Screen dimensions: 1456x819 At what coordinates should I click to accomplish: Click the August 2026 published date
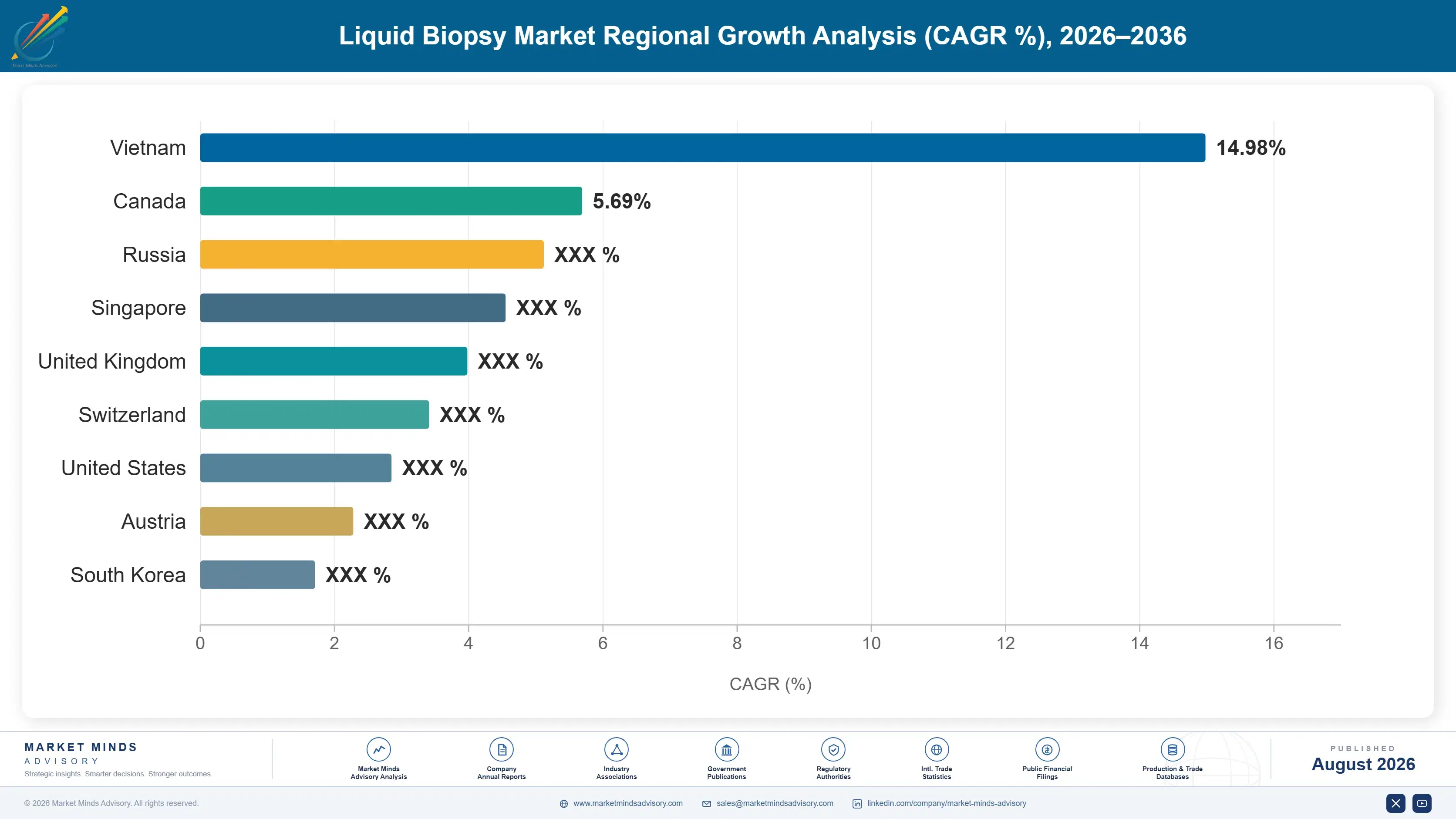click(x=1363, y=764)
